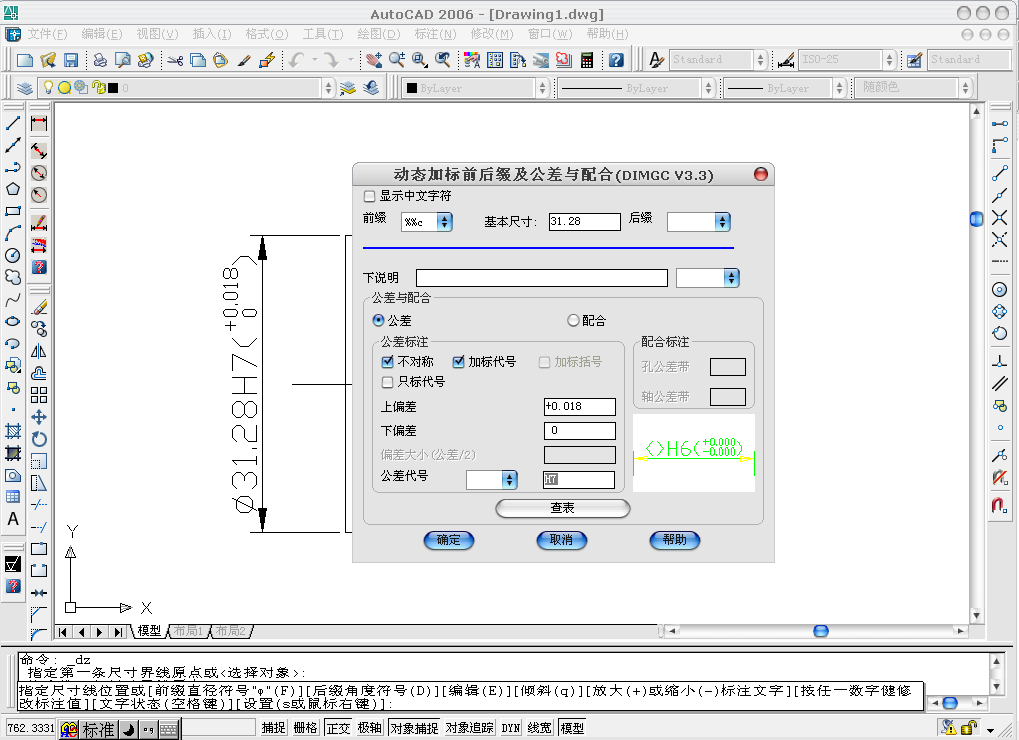Open the text style Standard dropdown
The width and height of the screenshot is (1019, 740).
tap(760, 60)
